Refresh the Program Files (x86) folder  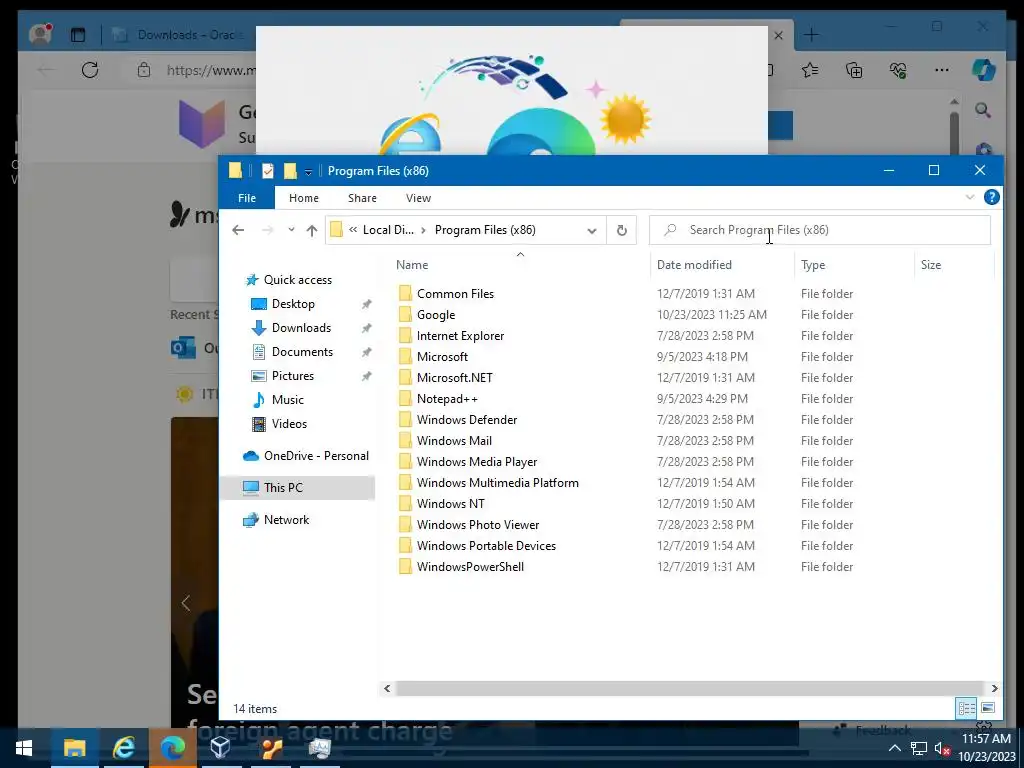[622, 230]
